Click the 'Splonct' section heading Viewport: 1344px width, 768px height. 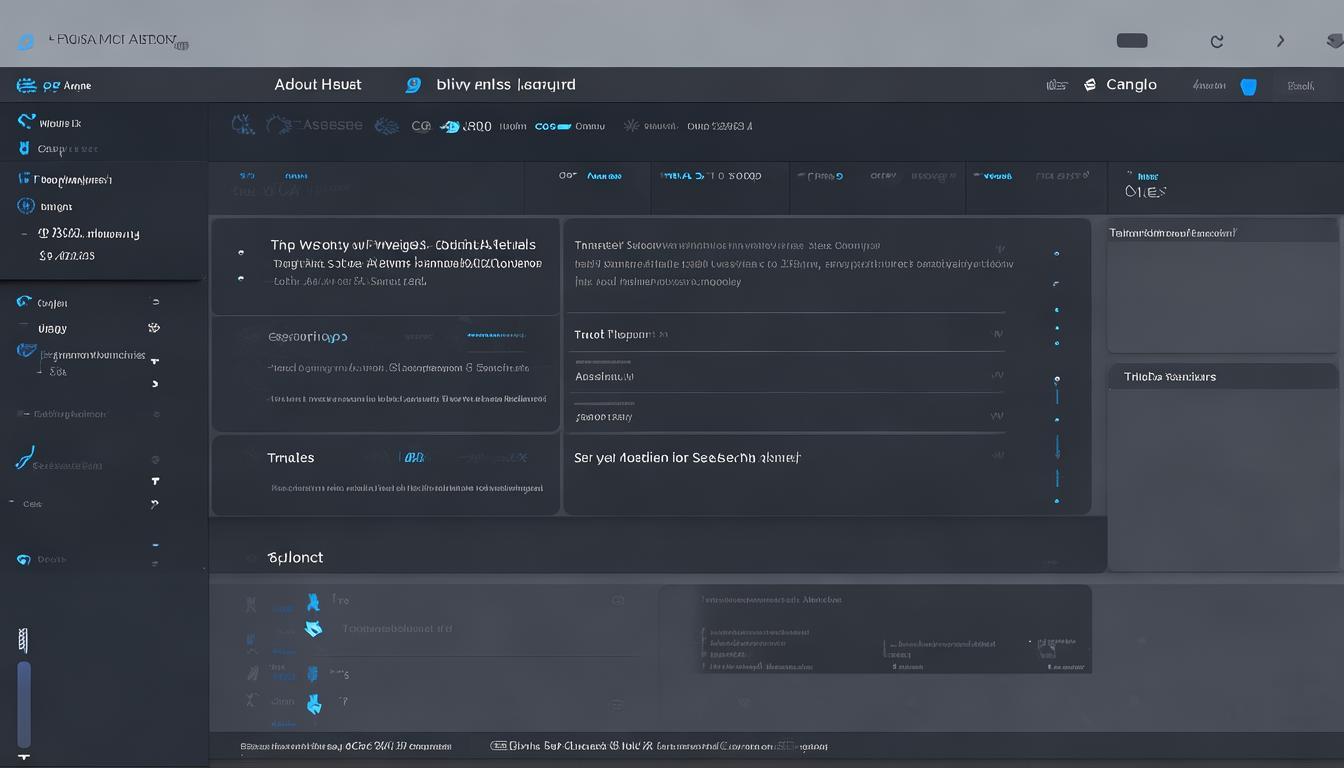coord(295,557)
